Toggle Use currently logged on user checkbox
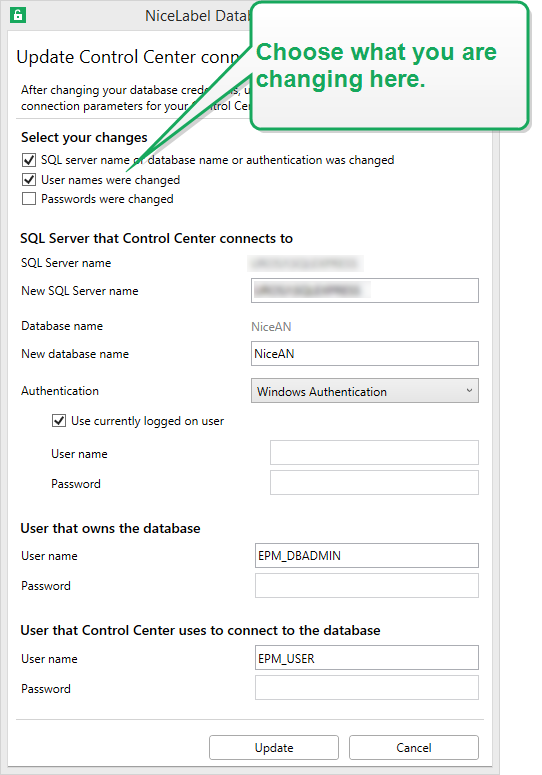The width and height of the screenshot is (542, 775). [x=59, y=421]
